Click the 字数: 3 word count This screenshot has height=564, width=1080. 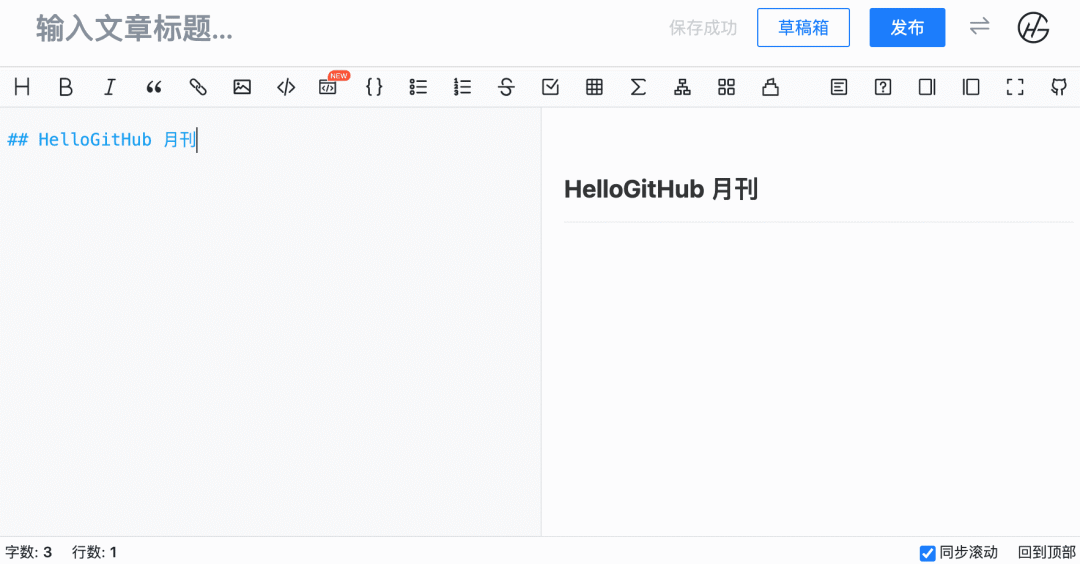(29, 552)
